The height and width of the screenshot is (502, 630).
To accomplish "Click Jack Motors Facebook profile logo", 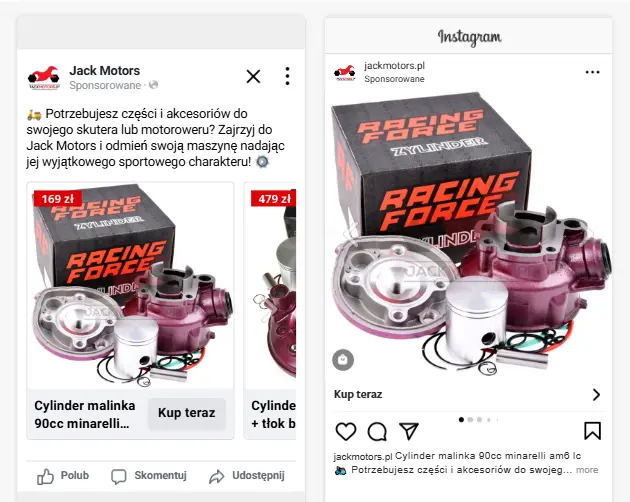I will point(44,76).
